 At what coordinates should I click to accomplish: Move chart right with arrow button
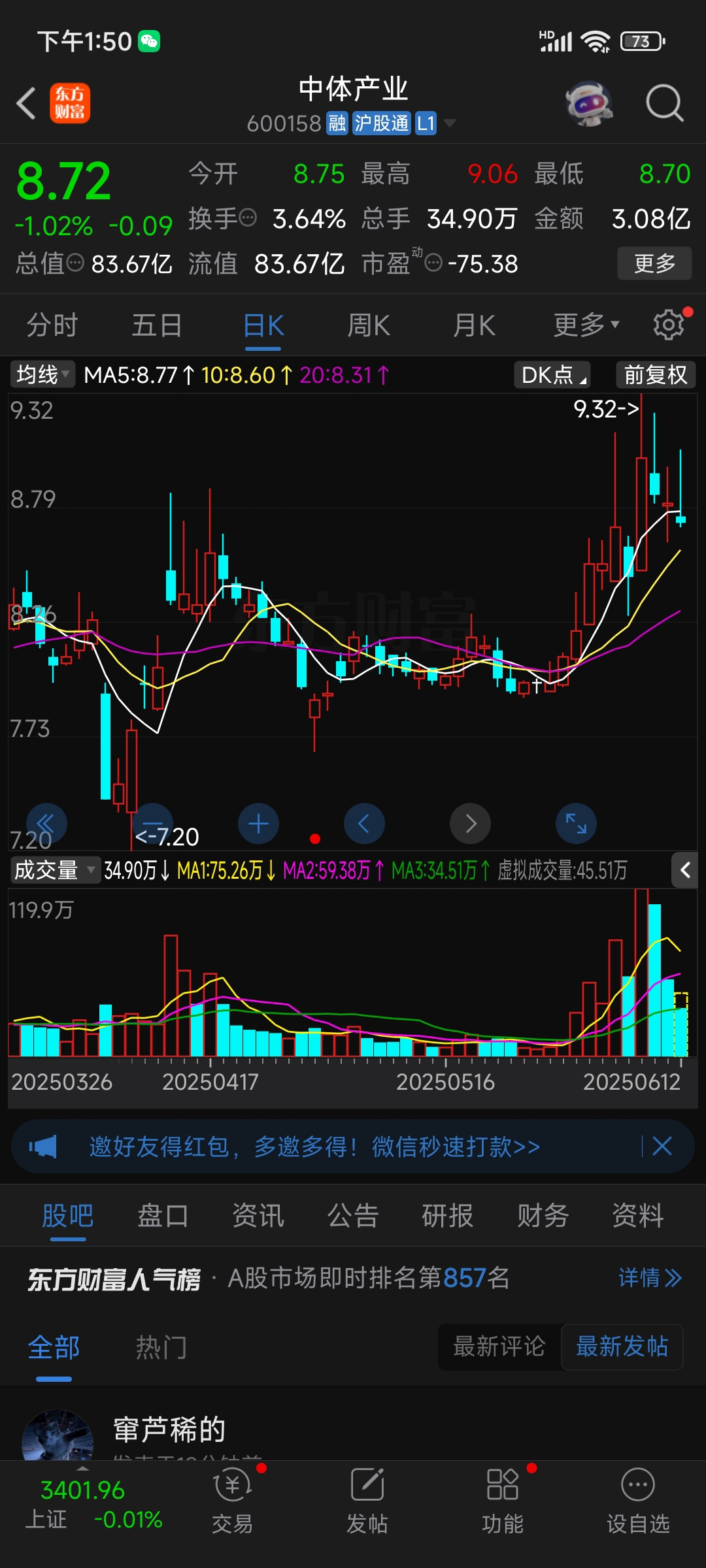pos(471,823)
